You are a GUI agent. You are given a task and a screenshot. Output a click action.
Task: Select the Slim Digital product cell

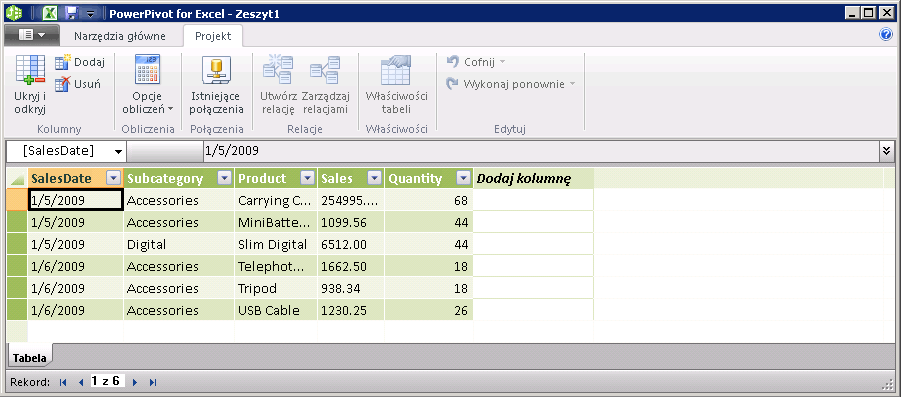(x=276, y=244)
